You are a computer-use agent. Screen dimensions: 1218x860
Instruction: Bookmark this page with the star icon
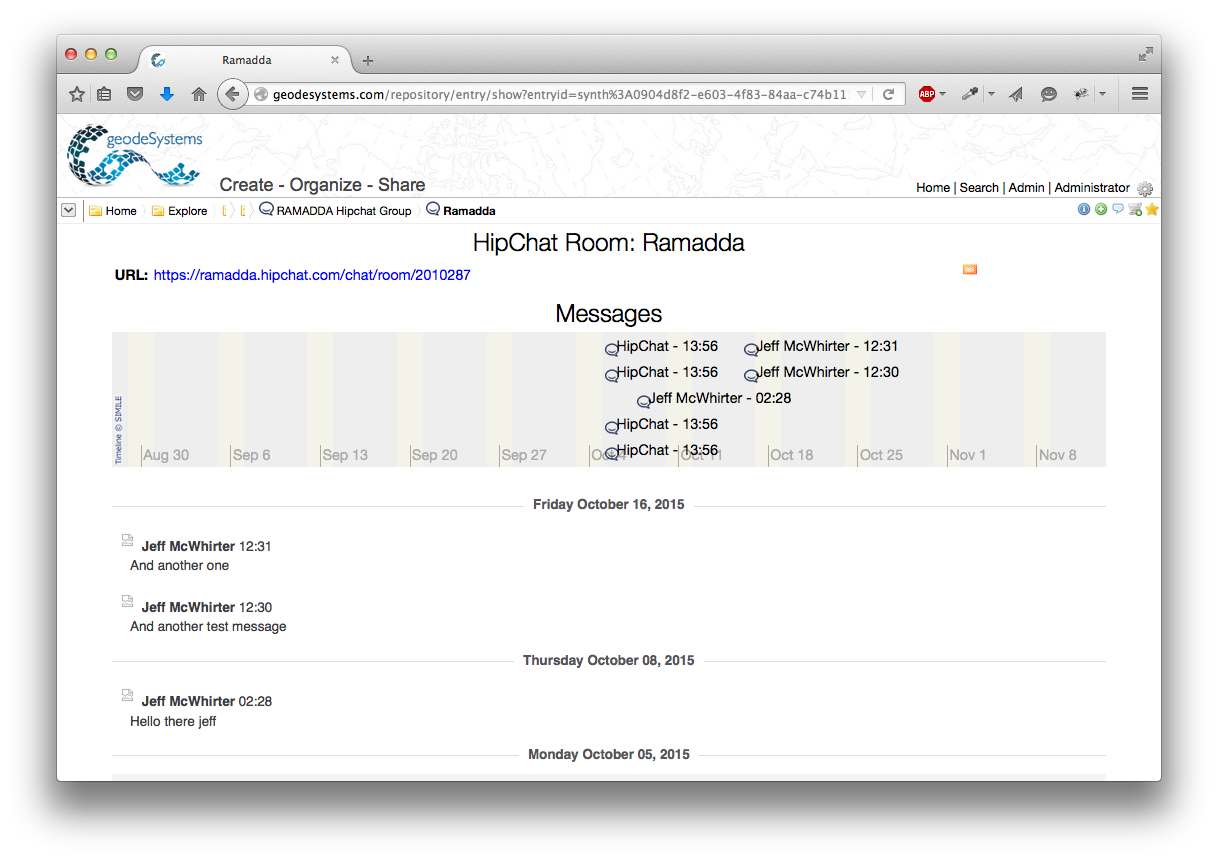click(x=77, y=94)
